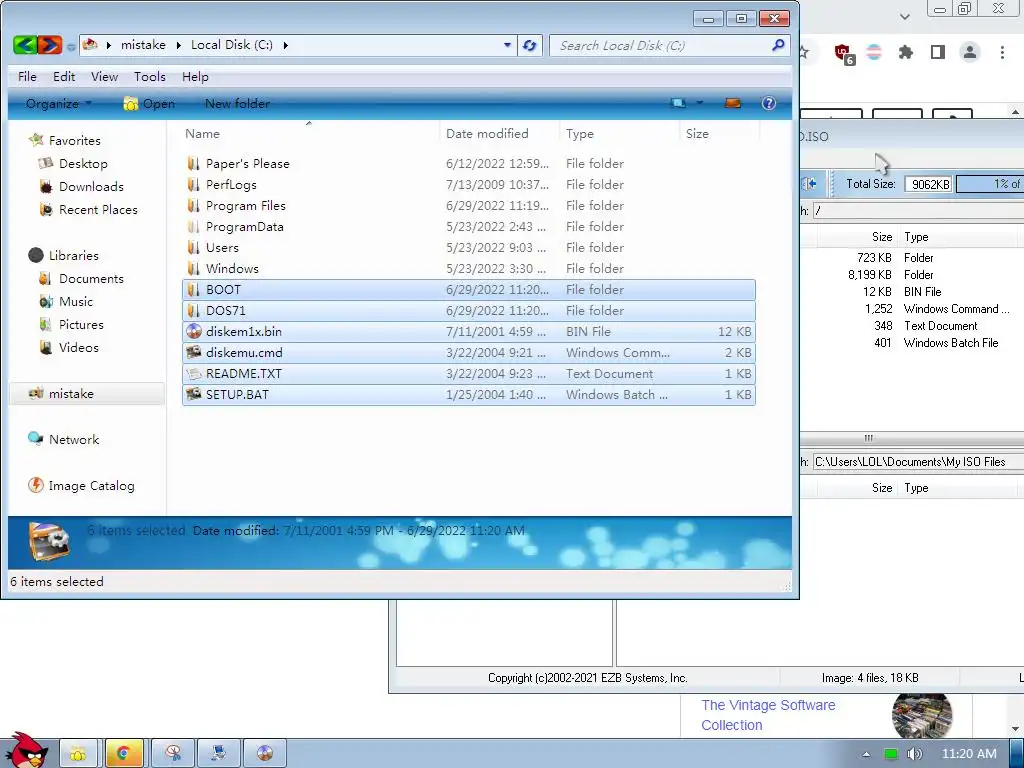Toggle Chrome side panel icon
The height and width of the screenshot is (768, 1024).
pyautogui.click(x=938, y=52)
